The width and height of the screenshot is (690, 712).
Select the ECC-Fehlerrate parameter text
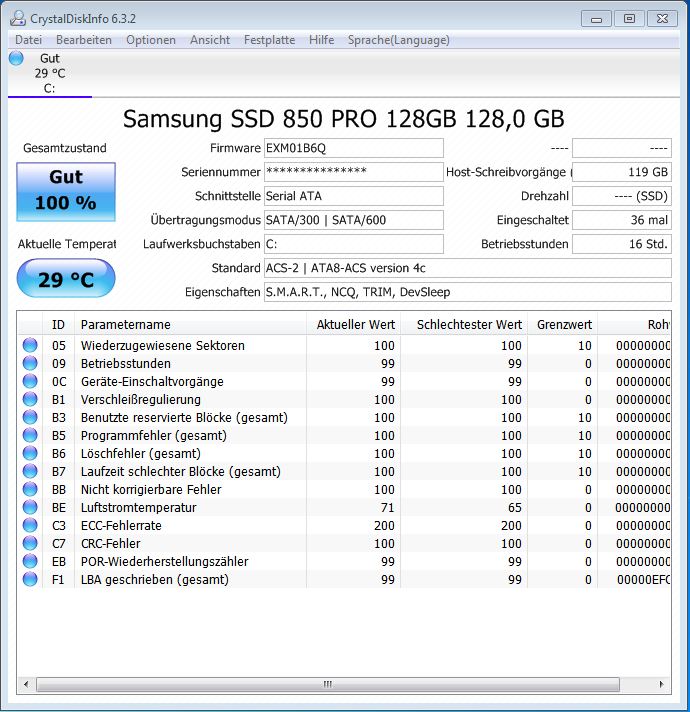coord(121,526)
